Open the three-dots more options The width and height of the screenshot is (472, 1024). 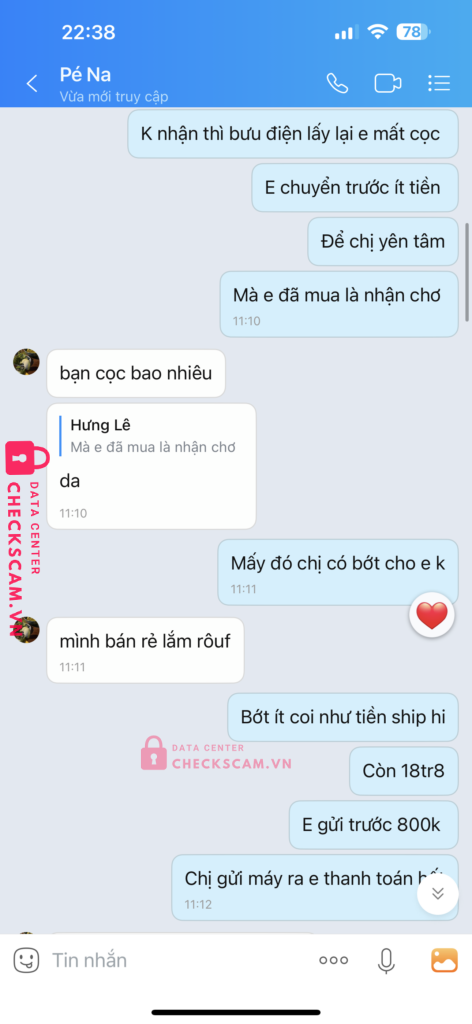333,960
